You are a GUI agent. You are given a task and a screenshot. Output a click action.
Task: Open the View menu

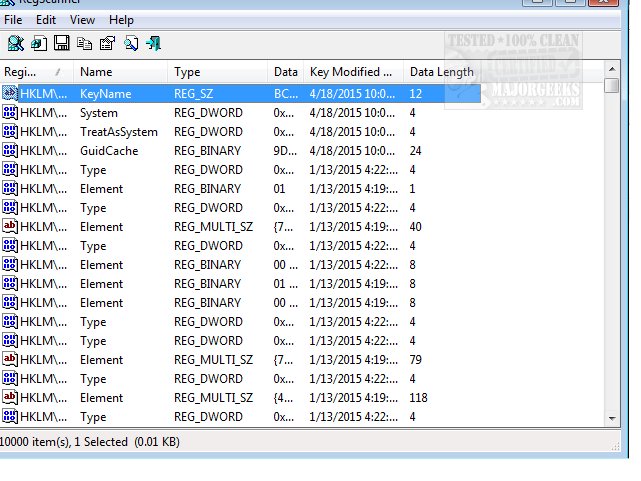pos(82,20)
